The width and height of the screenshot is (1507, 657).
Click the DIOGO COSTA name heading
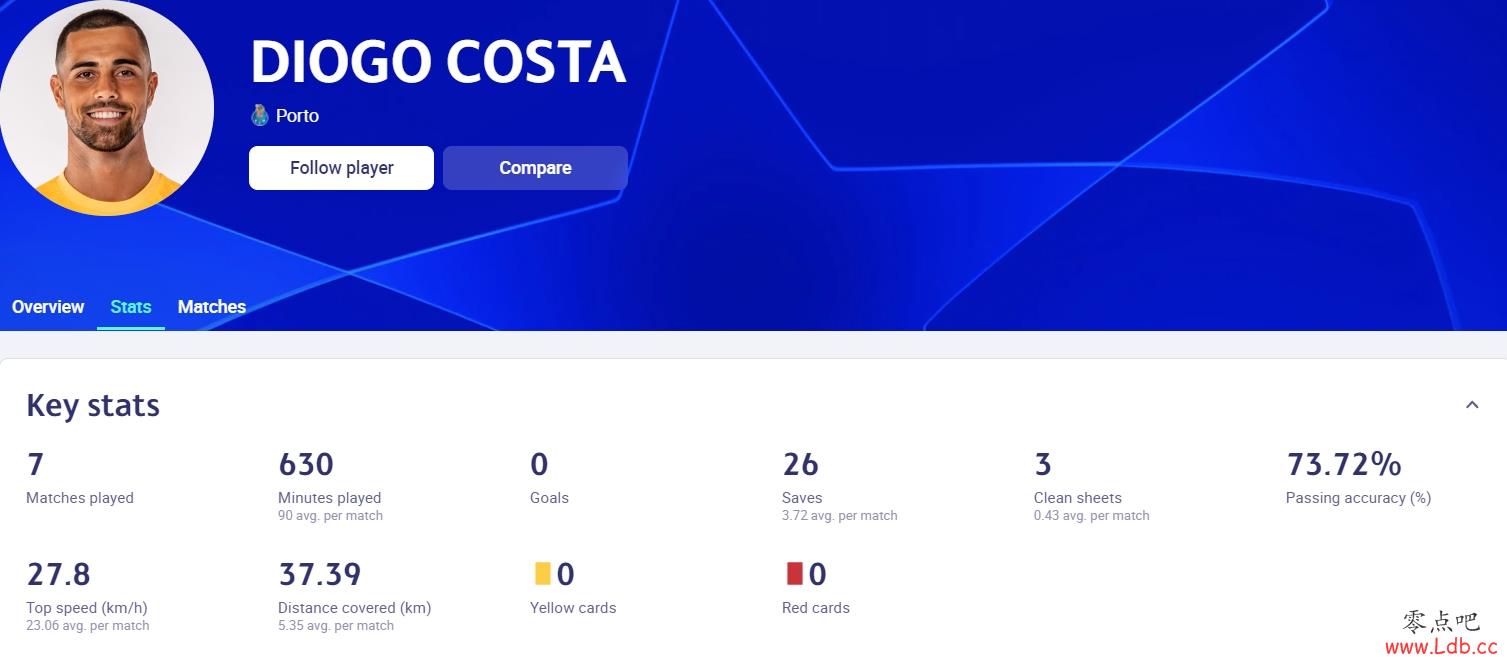[438, 62]
